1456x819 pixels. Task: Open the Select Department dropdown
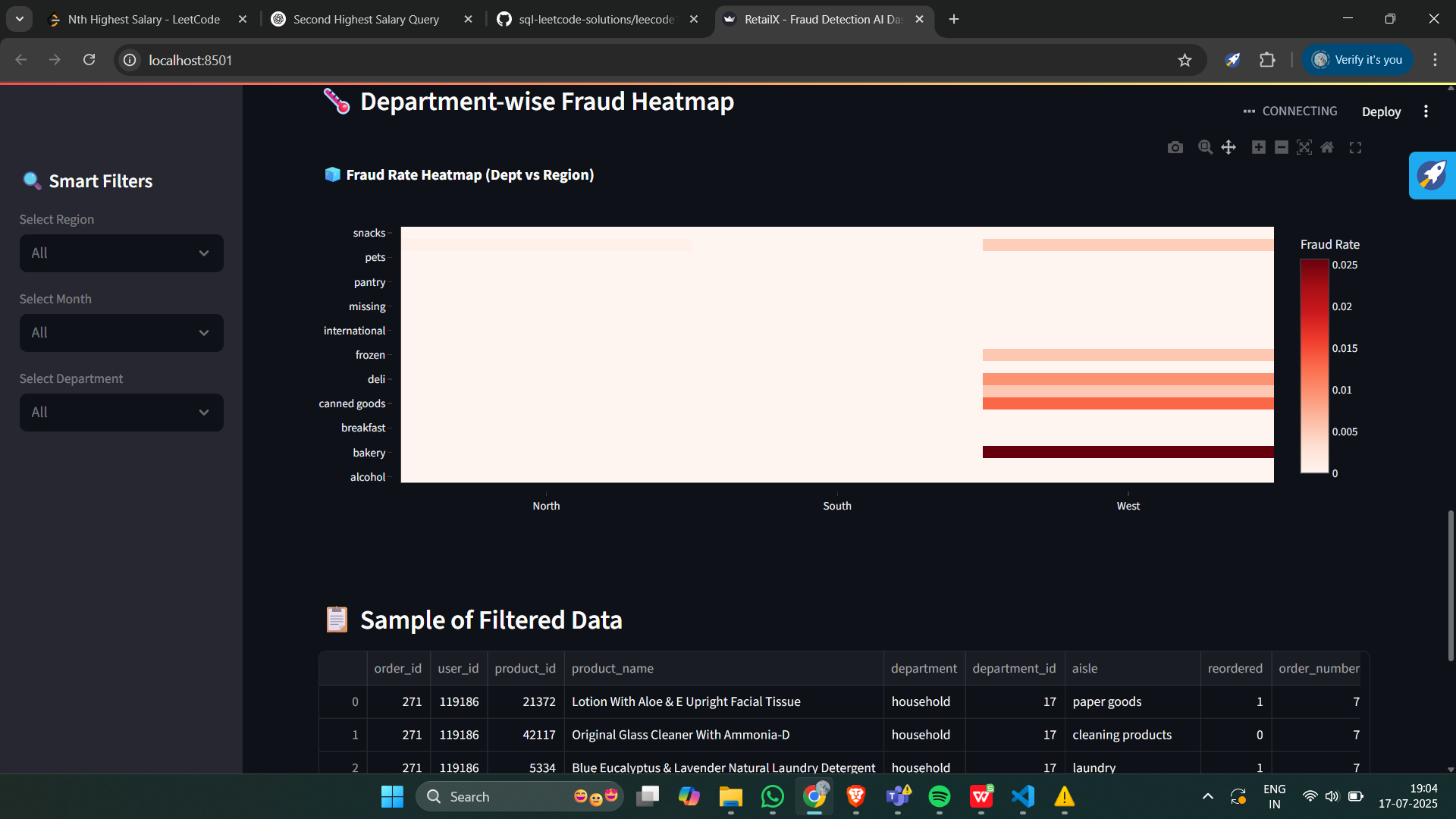(x=121, y=413)
